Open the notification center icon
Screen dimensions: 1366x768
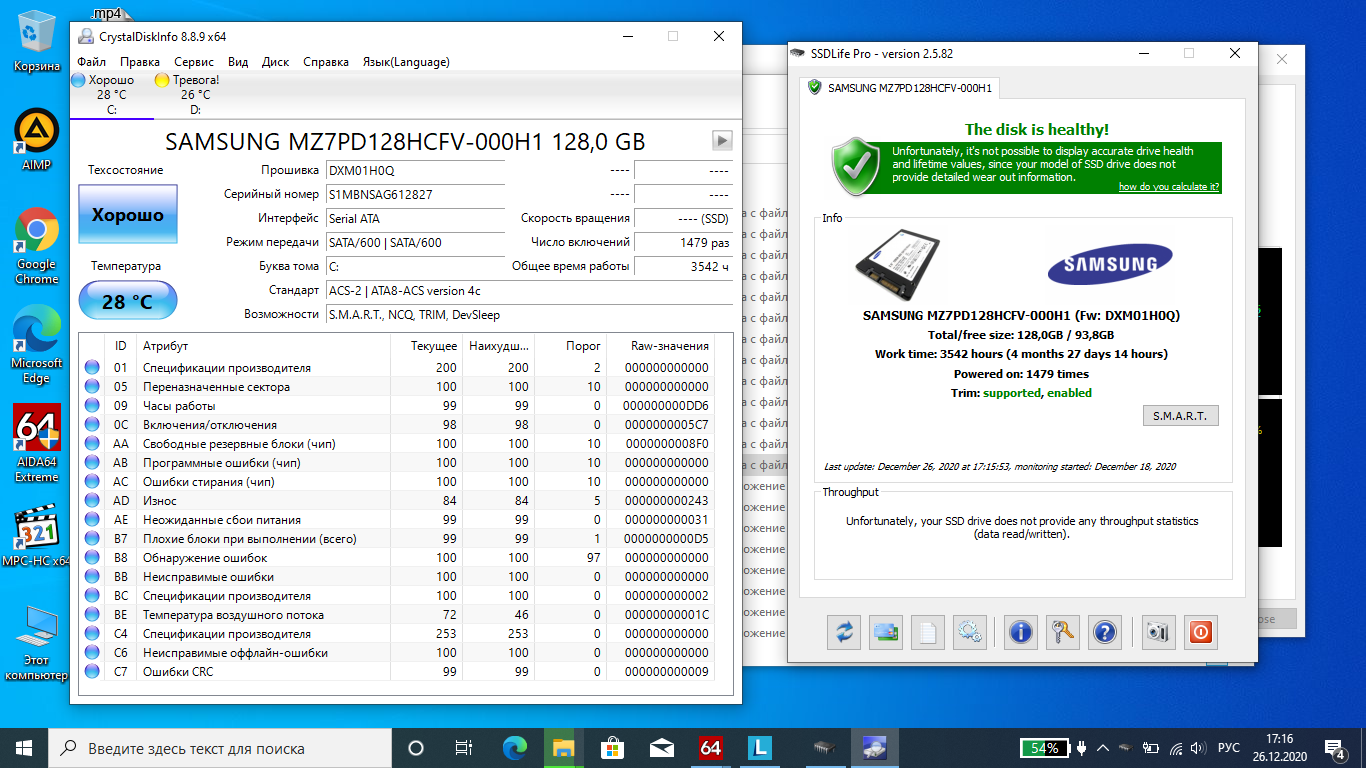pyautogui.click(x=1334, y=748)
